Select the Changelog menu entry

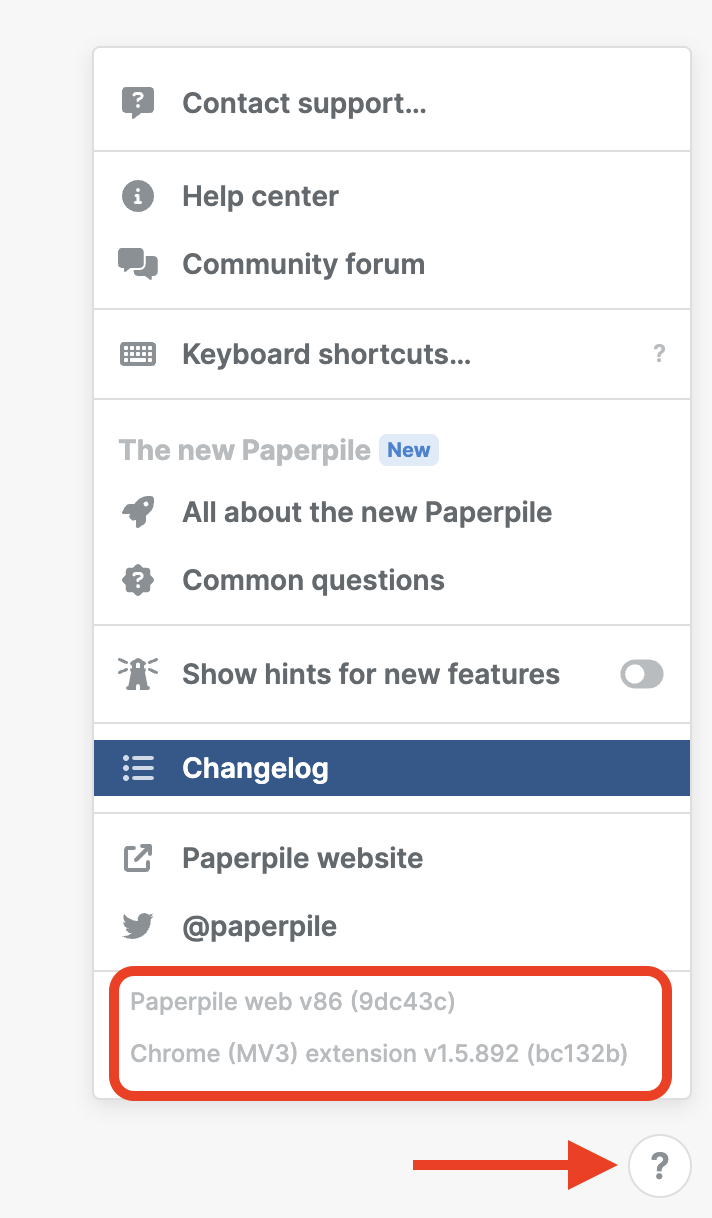(255, 768)
